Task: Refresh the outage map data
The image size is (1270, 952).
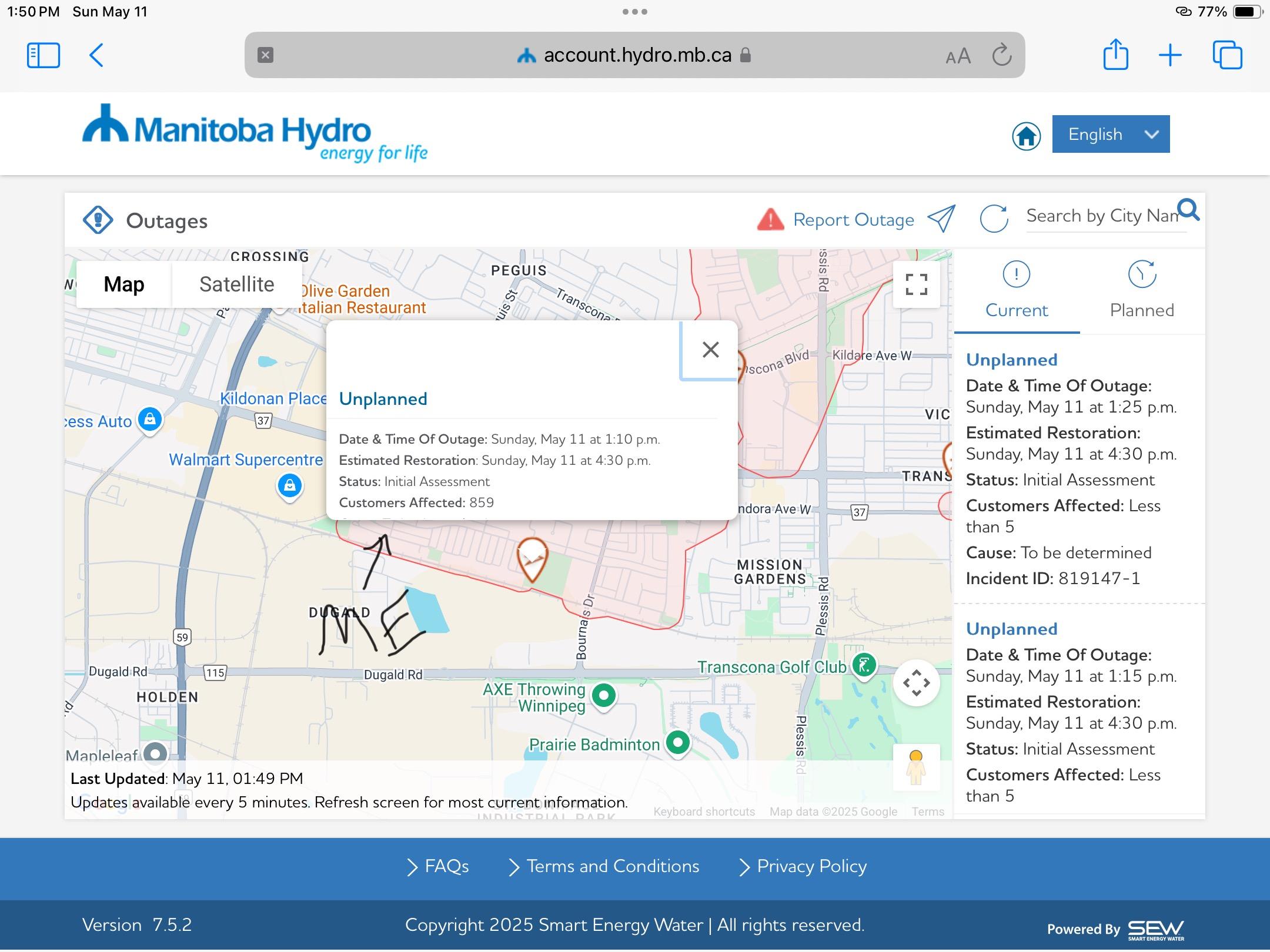Action: [x=994, y=219]
